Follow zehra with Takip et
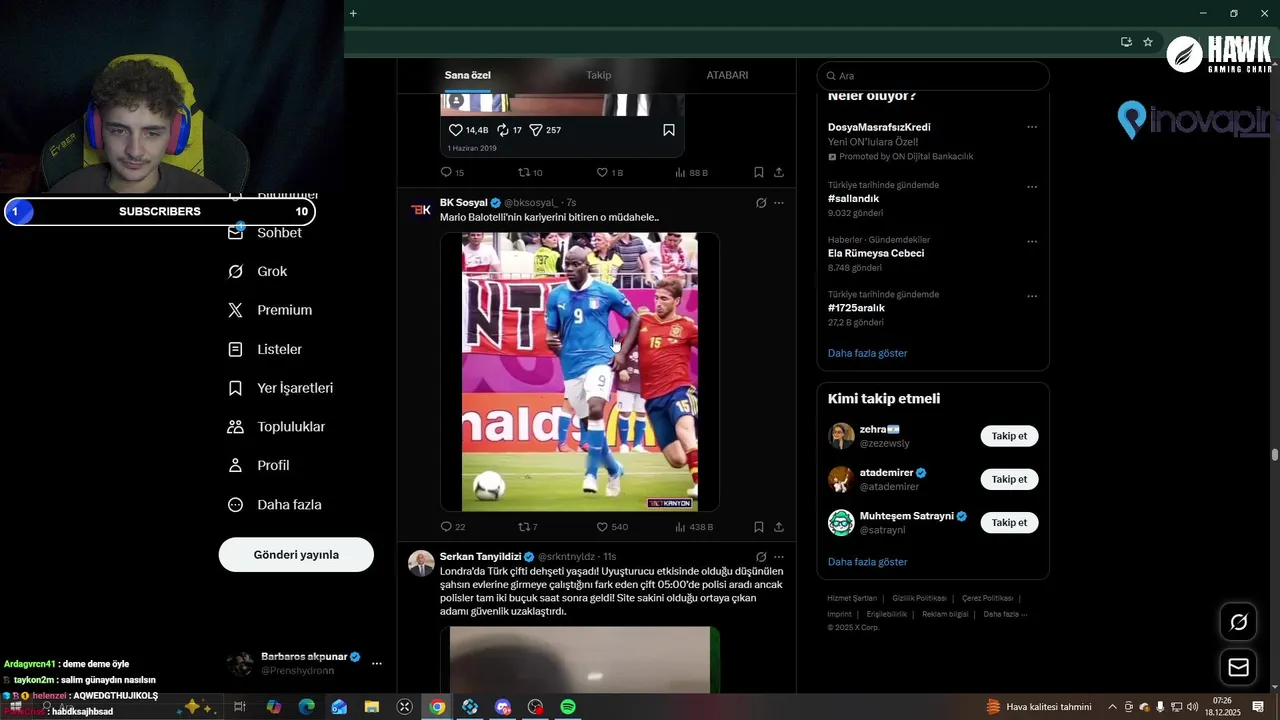The width and height of the screenshot is (1280, 720). pyautogui.click(x=1009, y=436)
